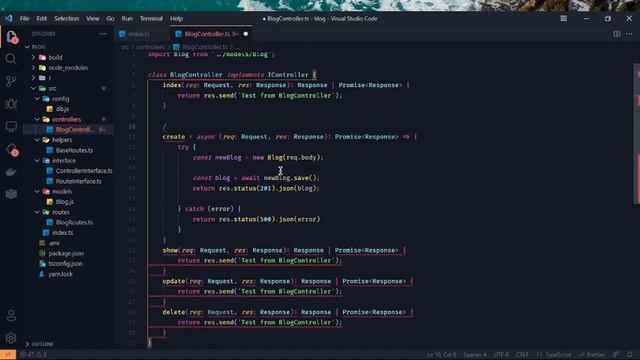Click the feedback icon in status bar
Image resolution: width=640 pixels, height=360 pixels.
pos(616,355)
